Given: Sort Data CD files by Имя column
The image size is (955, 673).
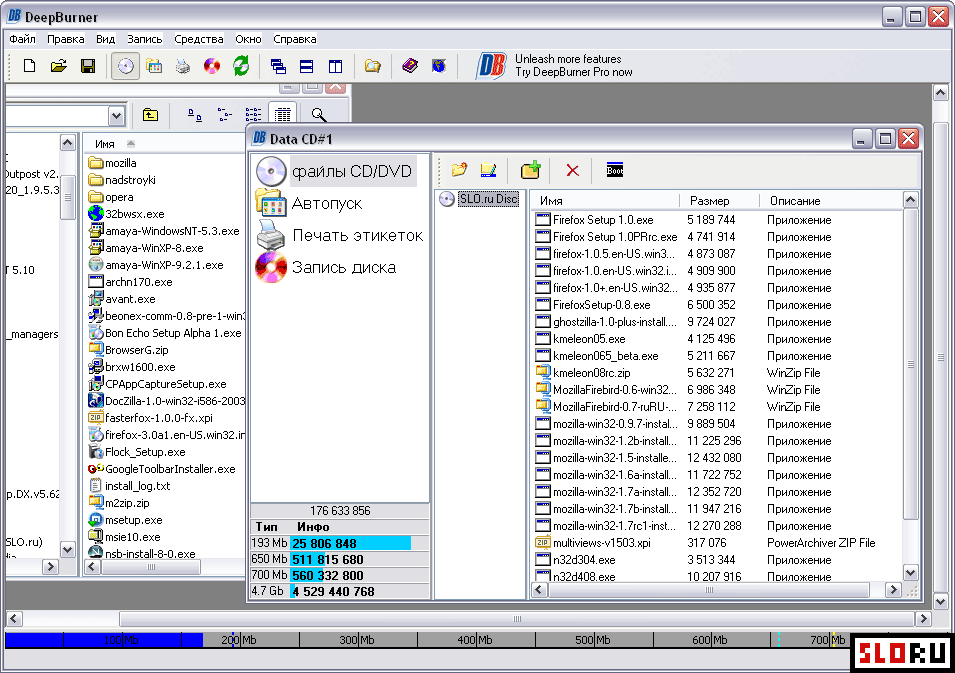Looking at the screenshot, I should pos(604,200).
